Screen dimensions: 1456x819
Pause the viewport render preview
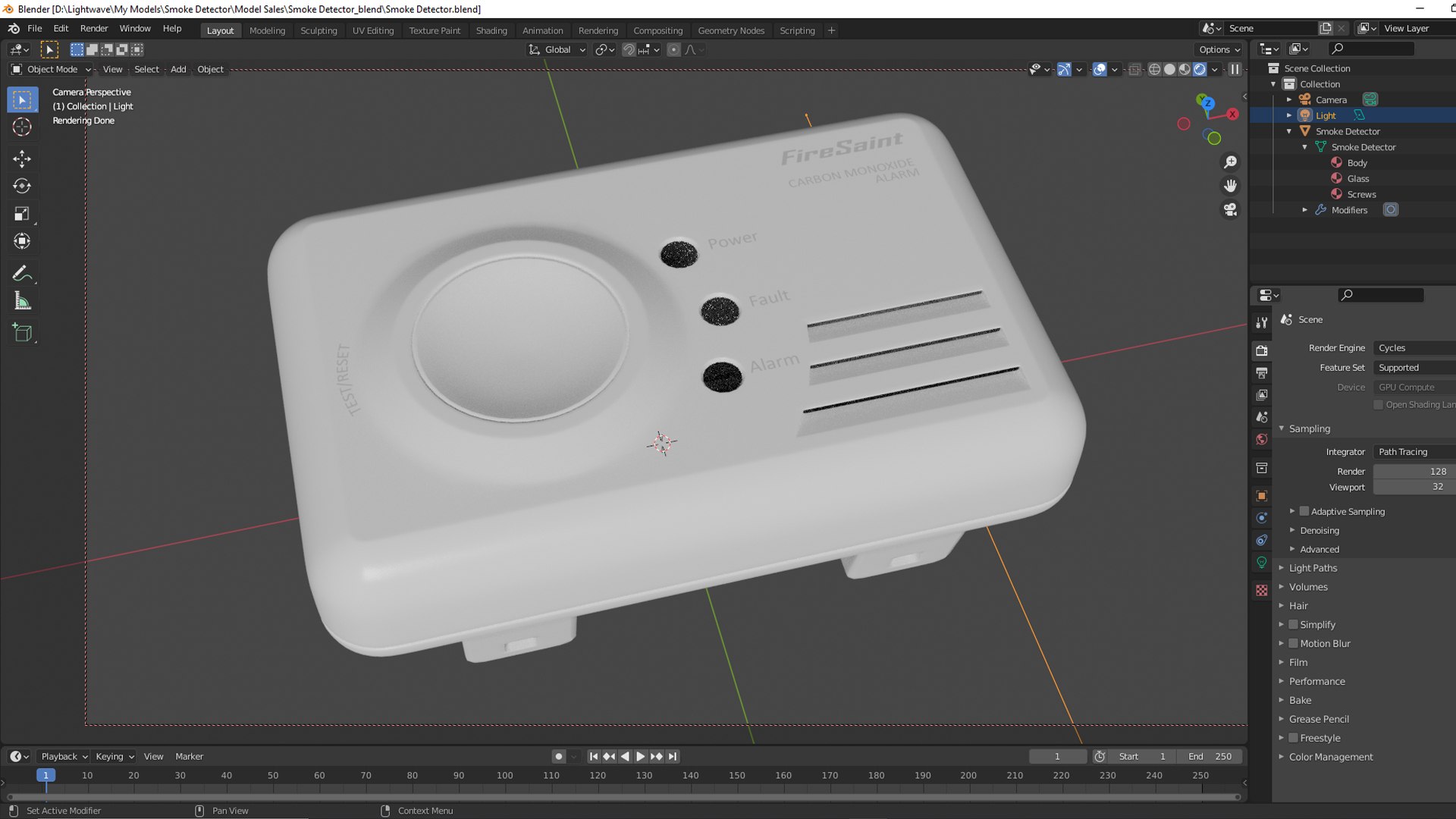point(1235,69)
